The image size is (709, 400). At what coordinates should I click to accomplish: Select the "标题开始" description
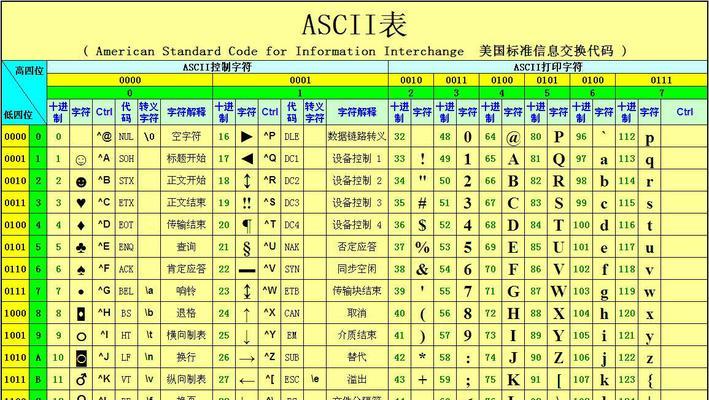pyautogui.click(x=186, y=159)
